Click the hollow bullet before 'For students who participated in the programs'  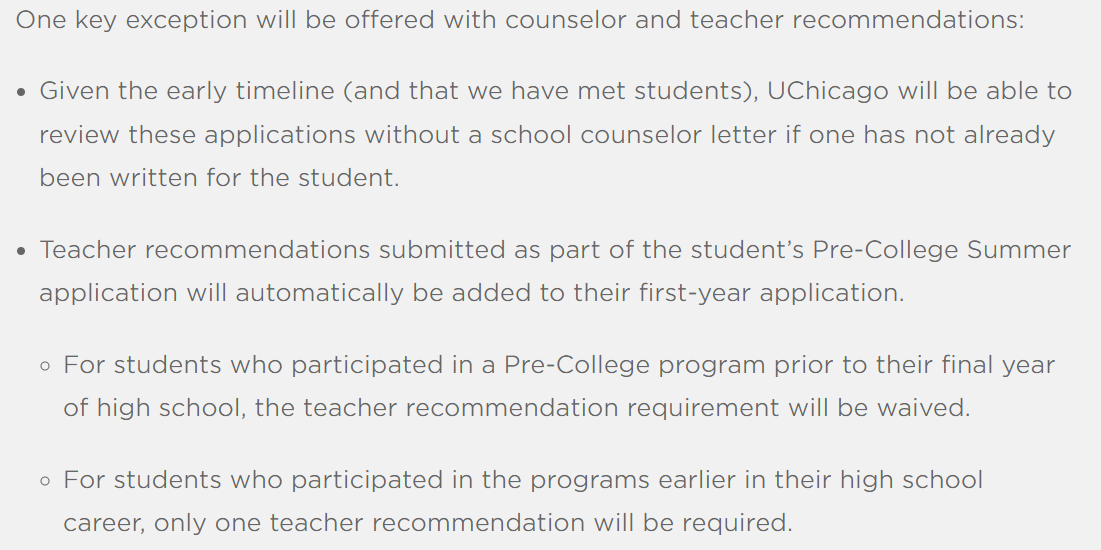(x=46, y=481)
